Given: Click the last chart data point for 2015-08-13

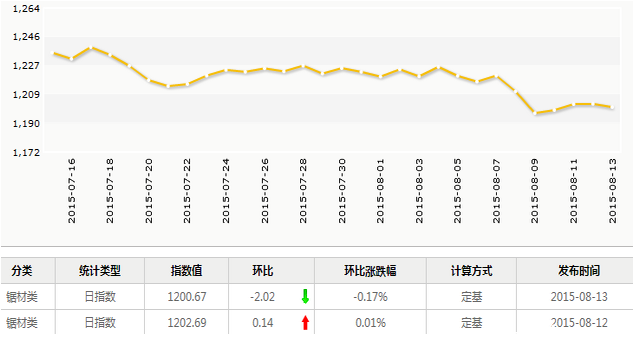Looking at the screenshot, I should [612, 107].
